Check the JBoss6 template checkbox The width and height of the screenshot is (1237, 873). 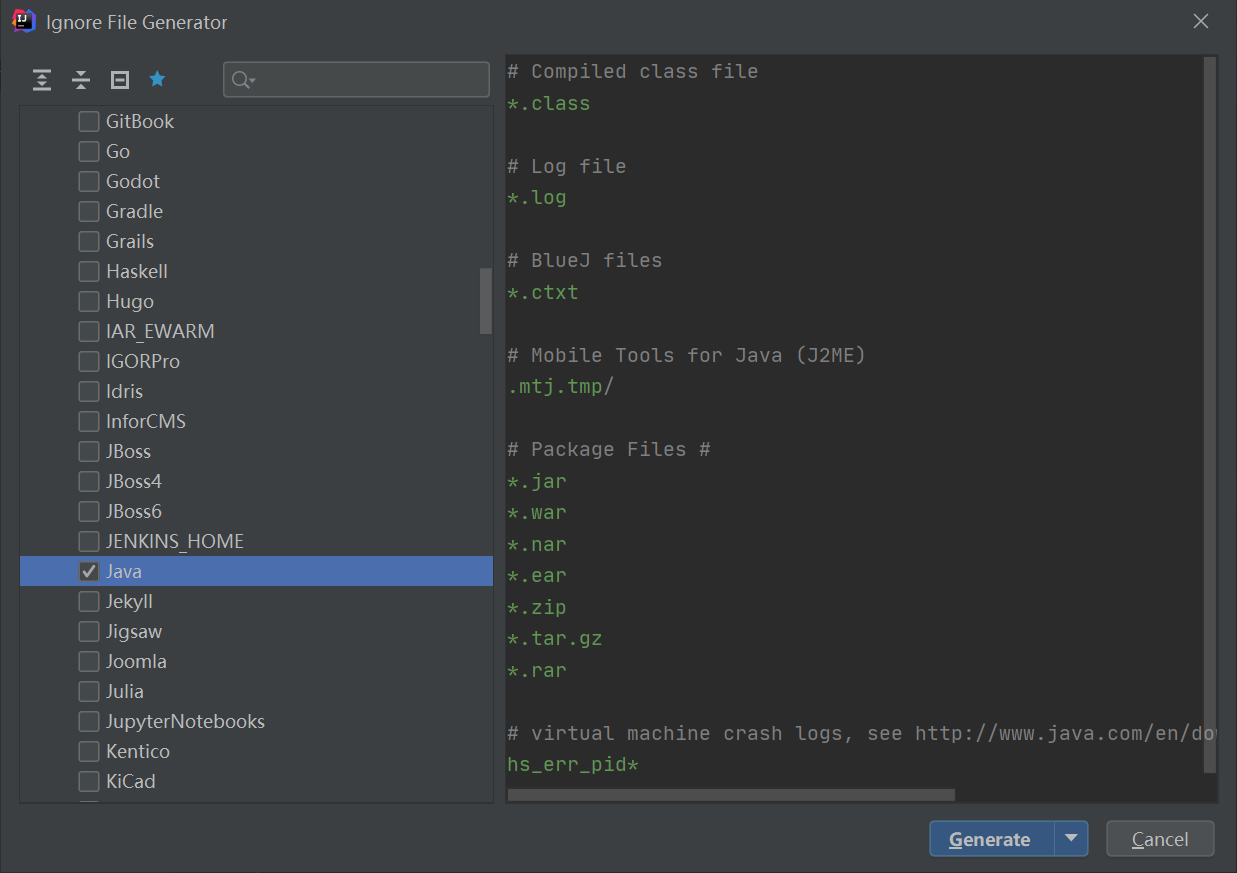coord(89,511)
